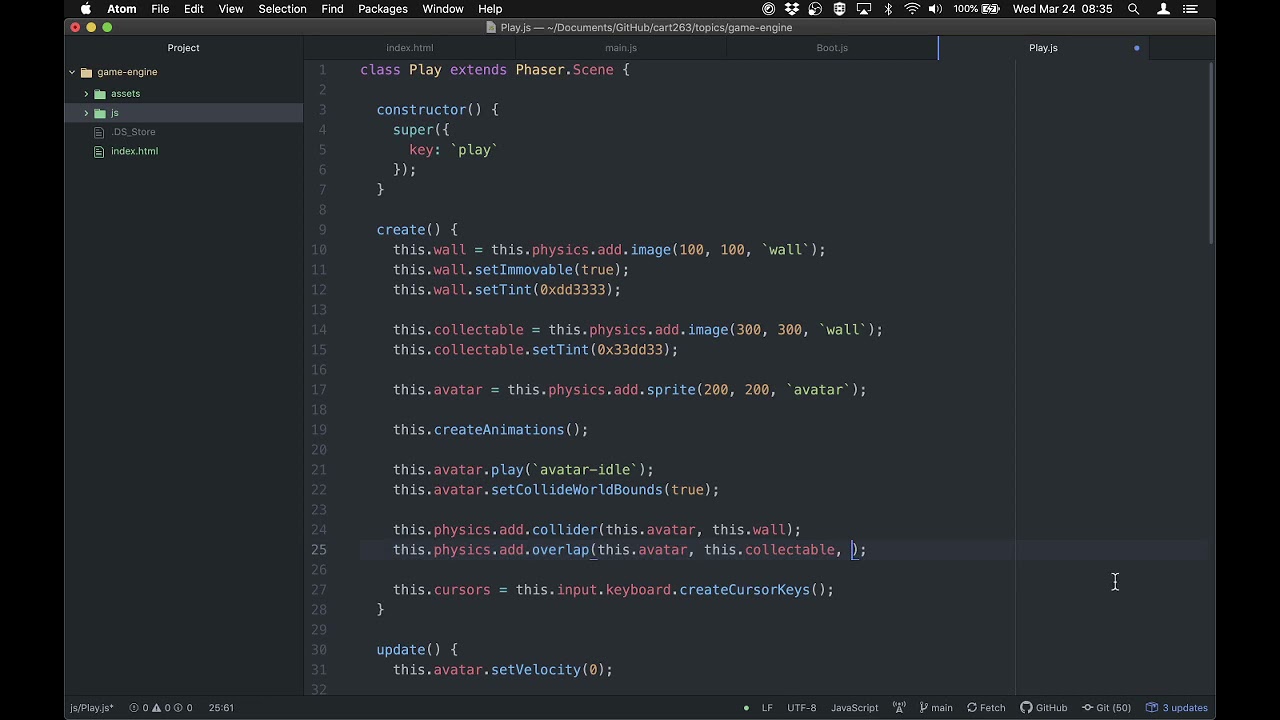
Task: Click line number 9 in the gutter
Action: (x=322, y=230)
